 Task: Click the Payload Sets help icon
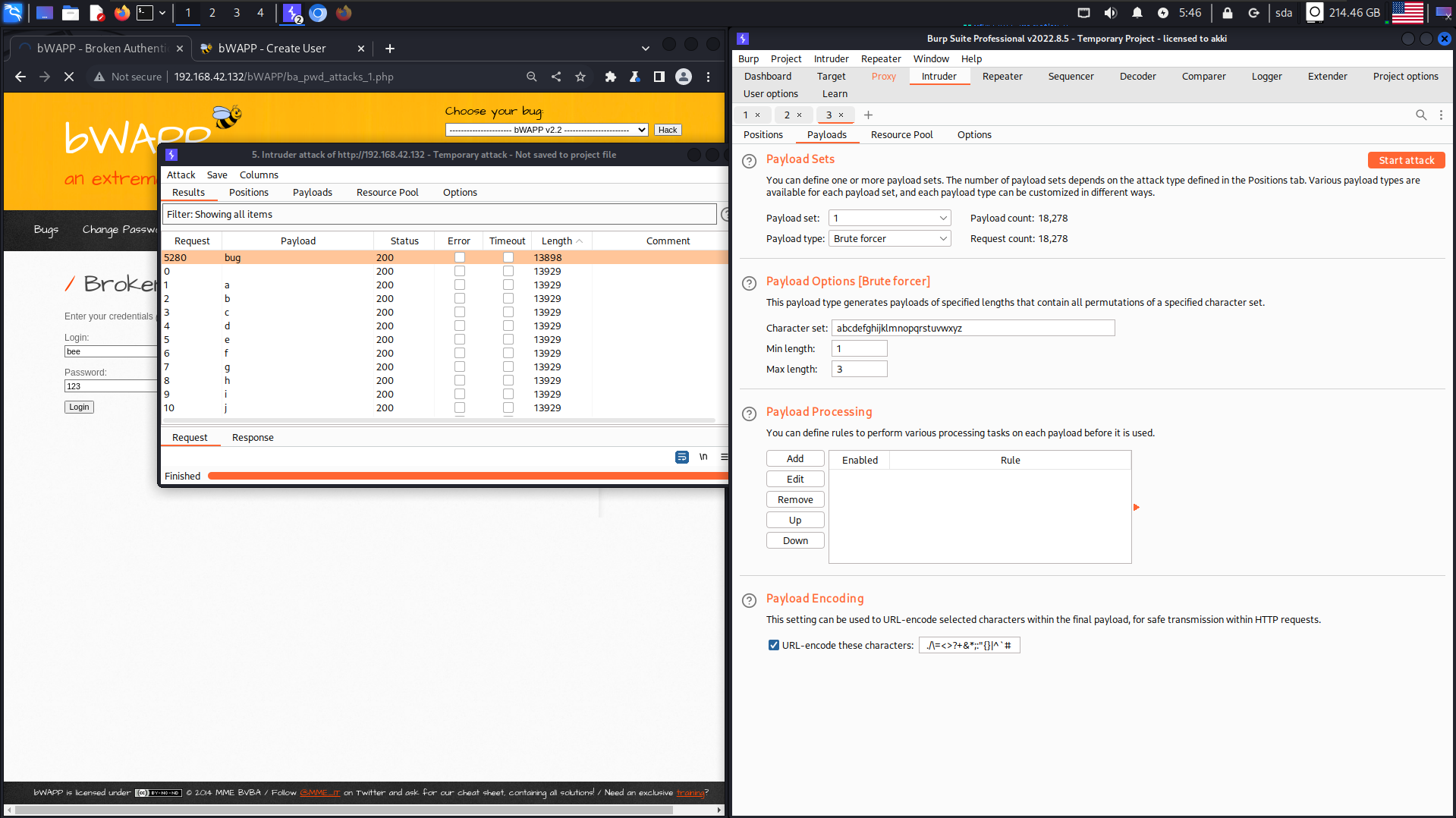click(x=749, y=161)
